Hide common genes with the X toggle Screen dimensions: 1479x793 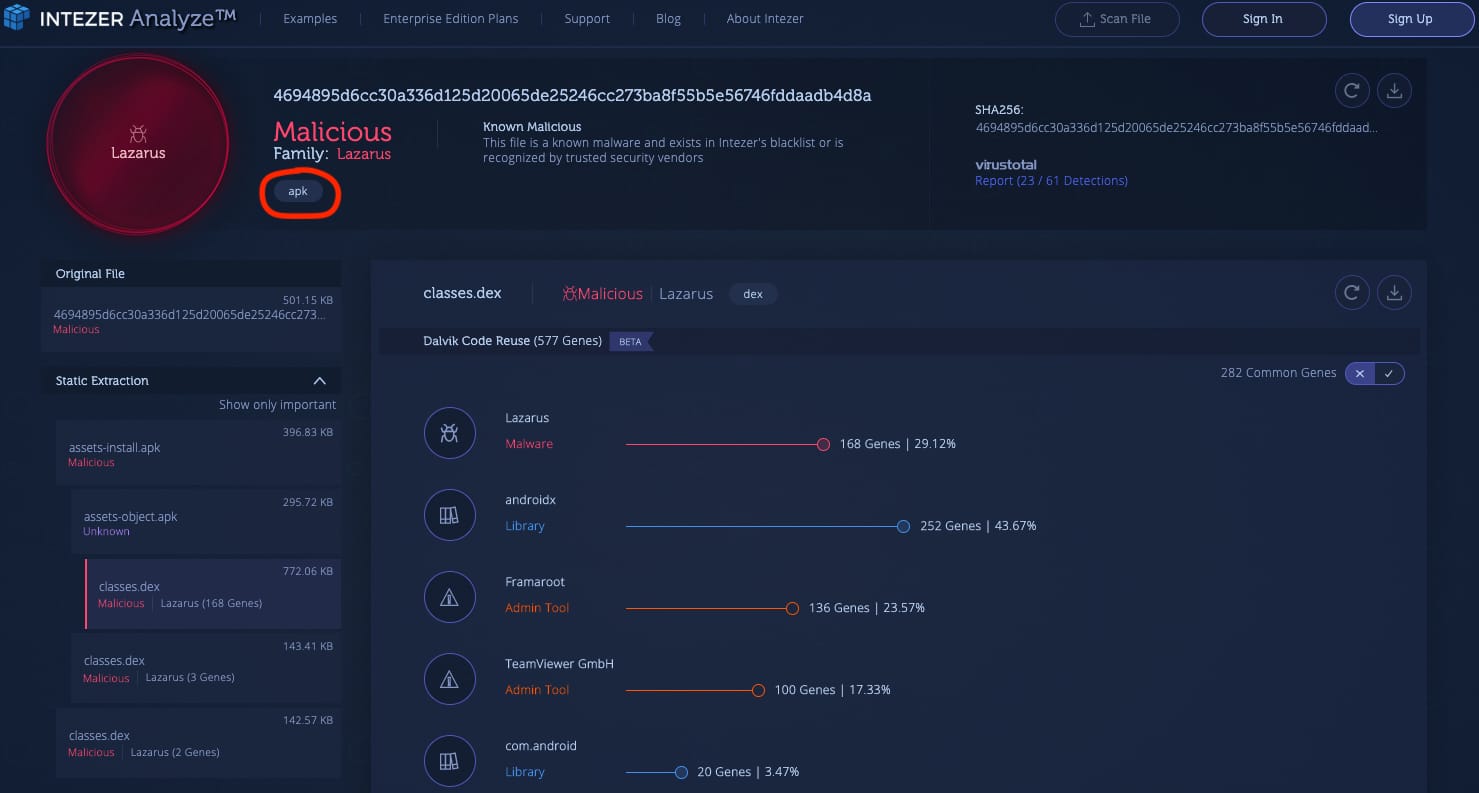[1360, 373]
